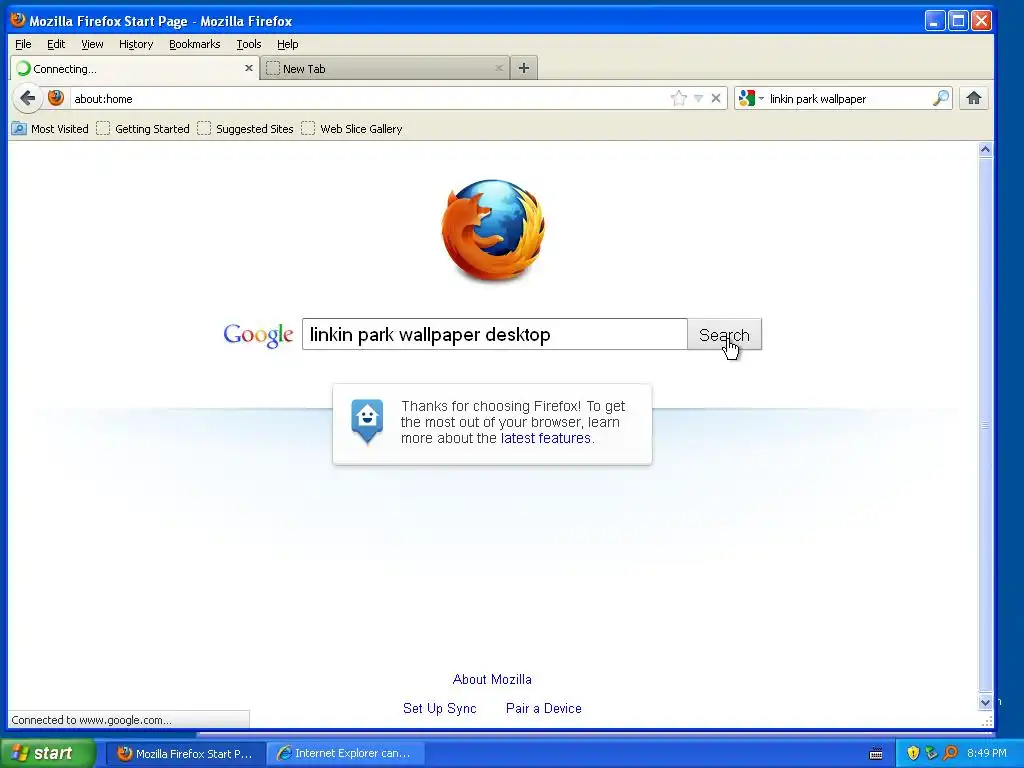Click the Pair a Device link
The width and height of the screenshot is (1024, 768).
pyautogui.click(x=543, y=709)
